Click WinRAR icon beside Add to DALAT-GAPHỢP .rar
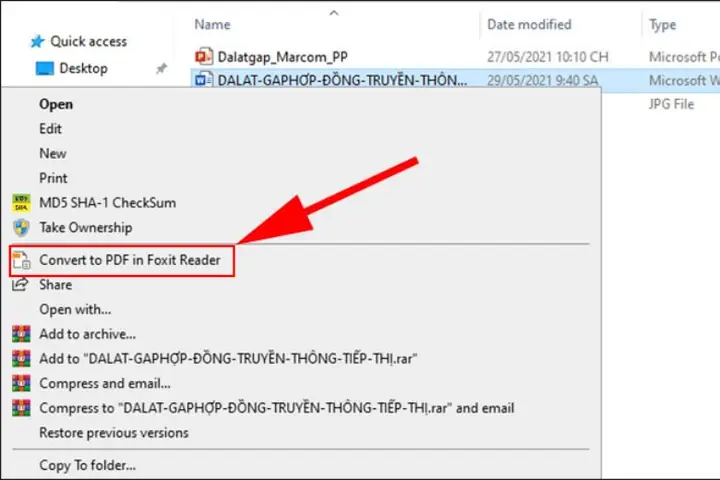The image size is (720, 480). [x=21, y=358]
